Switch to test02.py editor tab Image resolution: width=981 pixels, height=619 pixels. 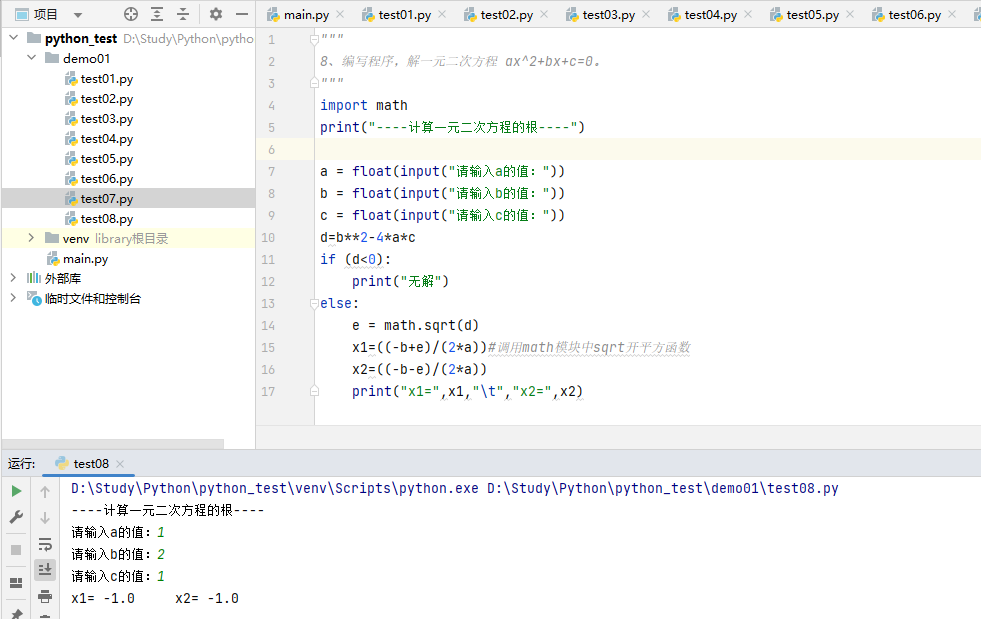click(506, 14)
